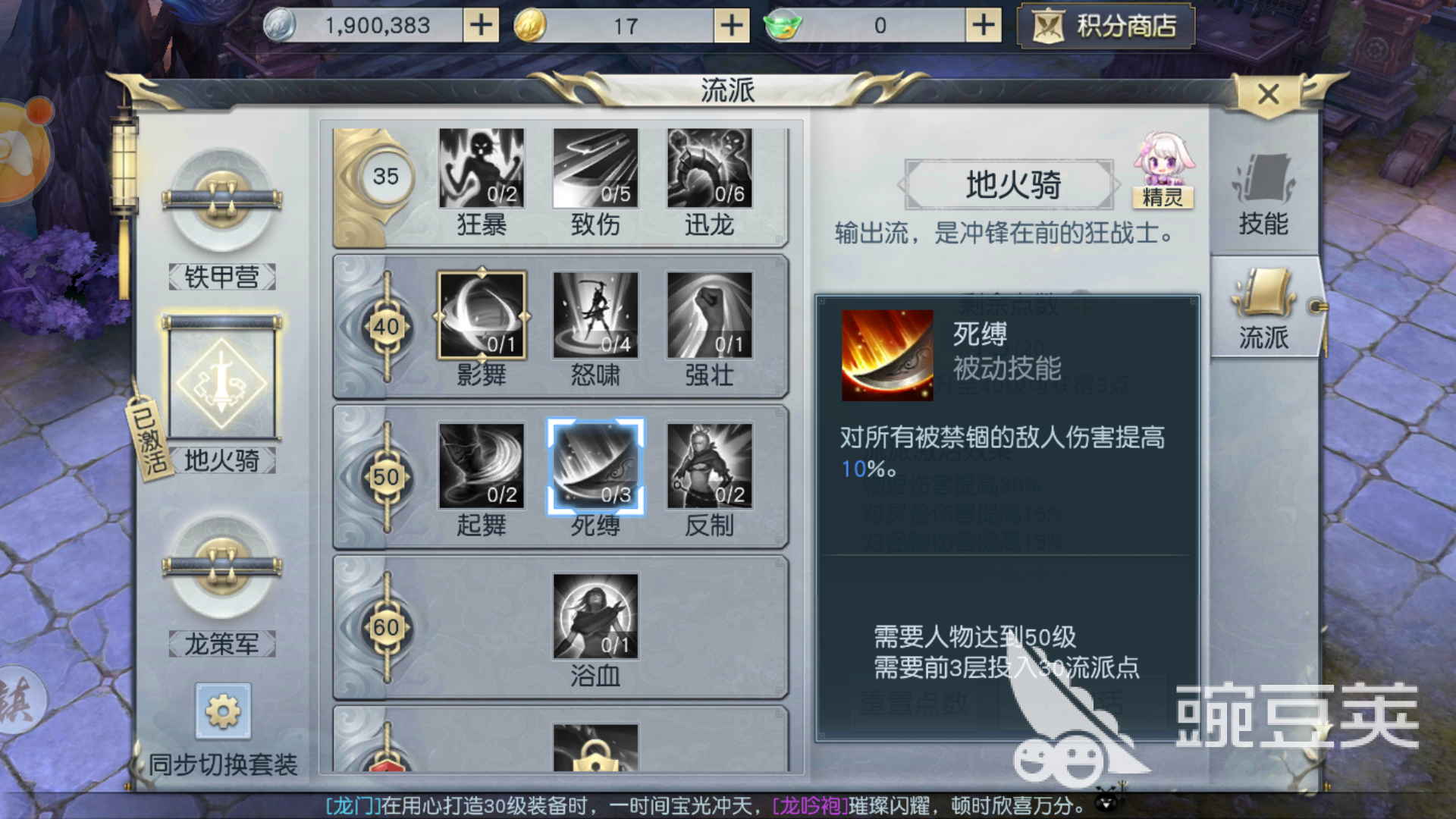Select the 狂暴 skill icon

pos(481,168)
